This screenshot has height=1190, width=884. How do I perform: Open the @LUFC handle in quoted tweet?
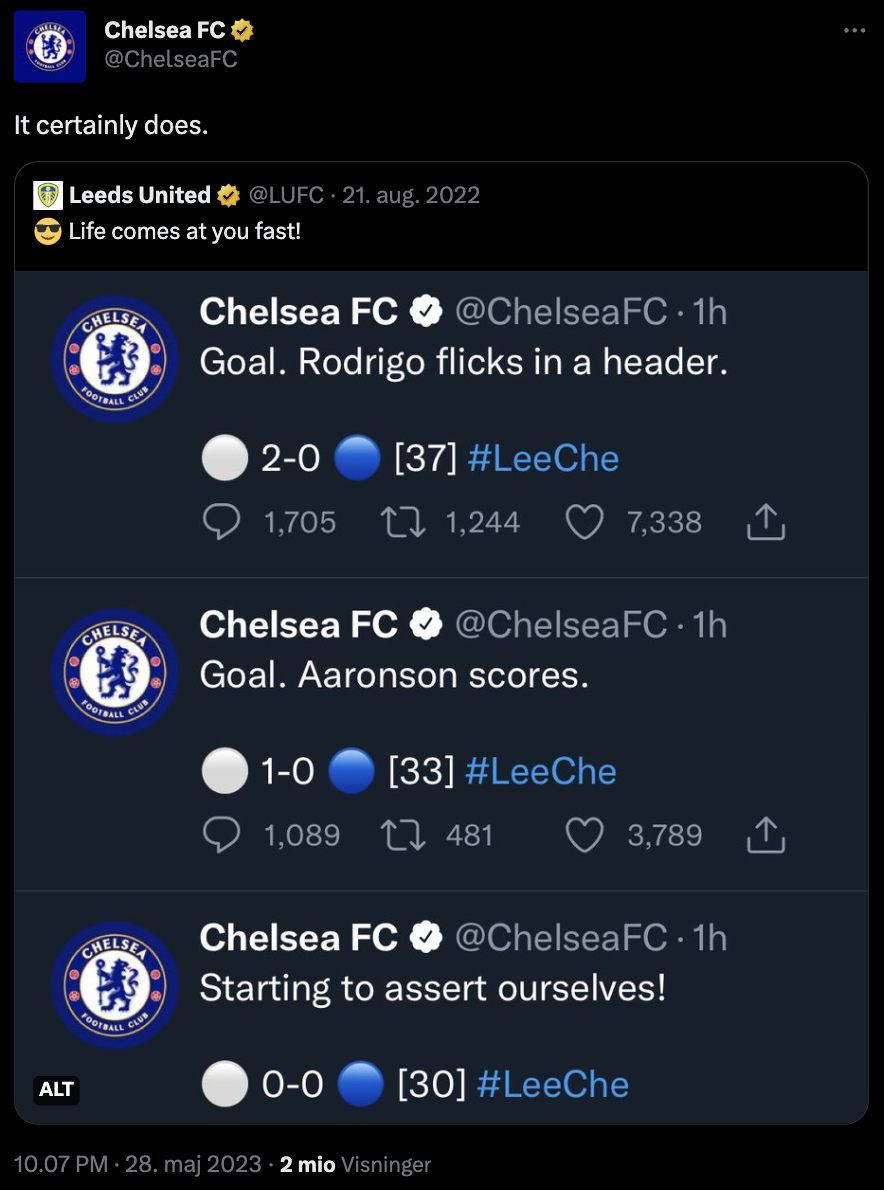[285, 195]
